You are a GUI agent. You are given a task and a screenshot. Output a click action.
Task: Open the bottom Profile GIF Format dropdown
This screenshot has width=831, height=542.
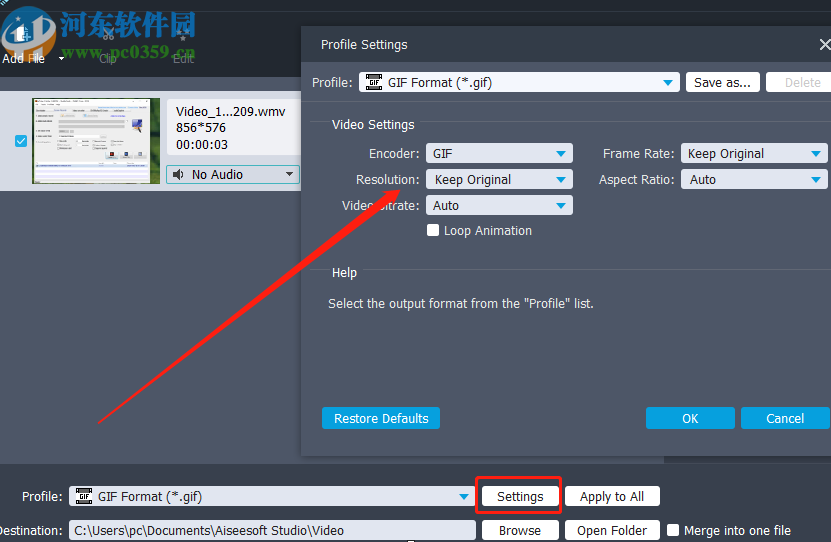click(x=271, y=496)
